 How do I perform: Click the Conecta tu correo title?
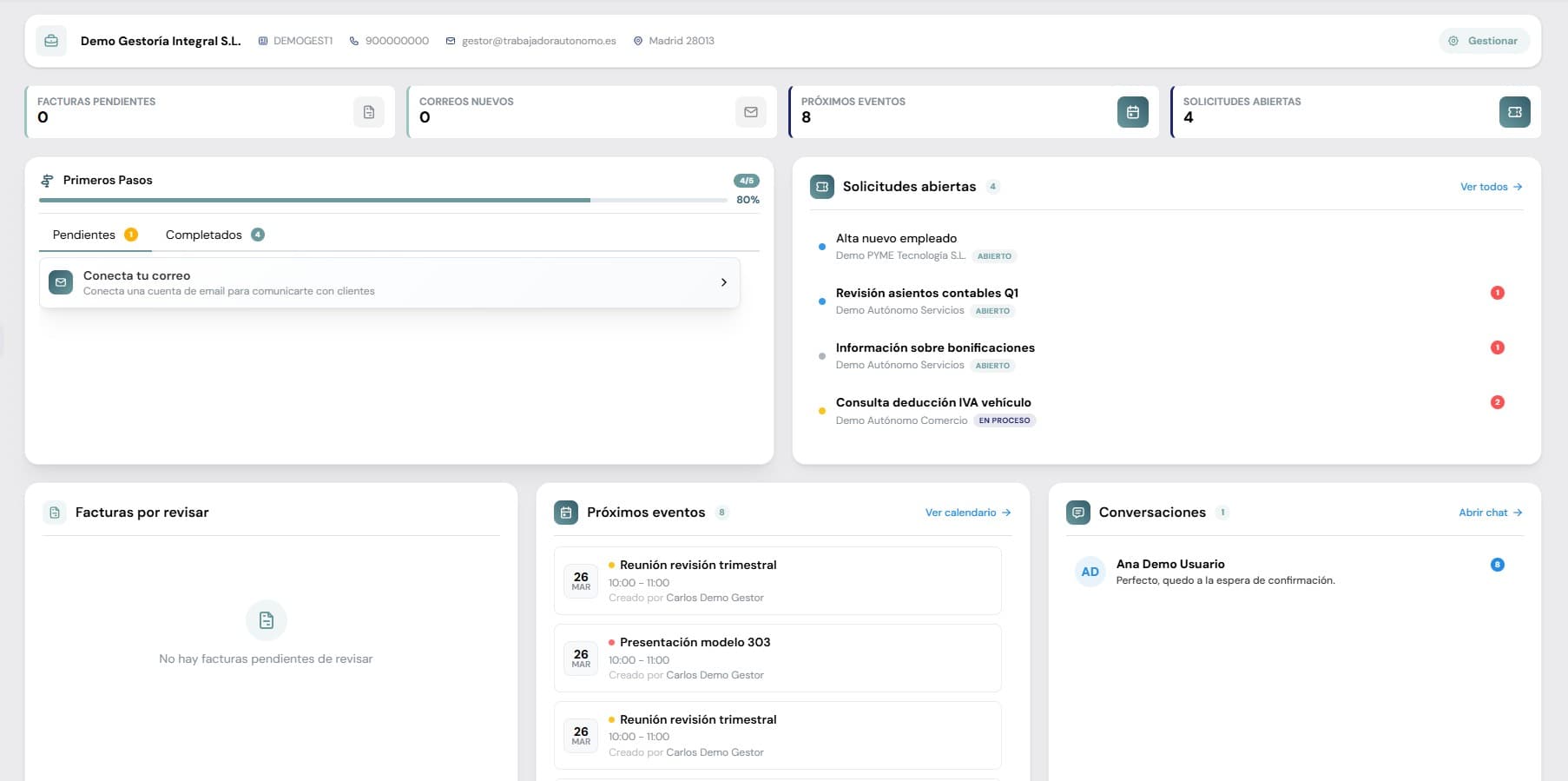[136, 275]
